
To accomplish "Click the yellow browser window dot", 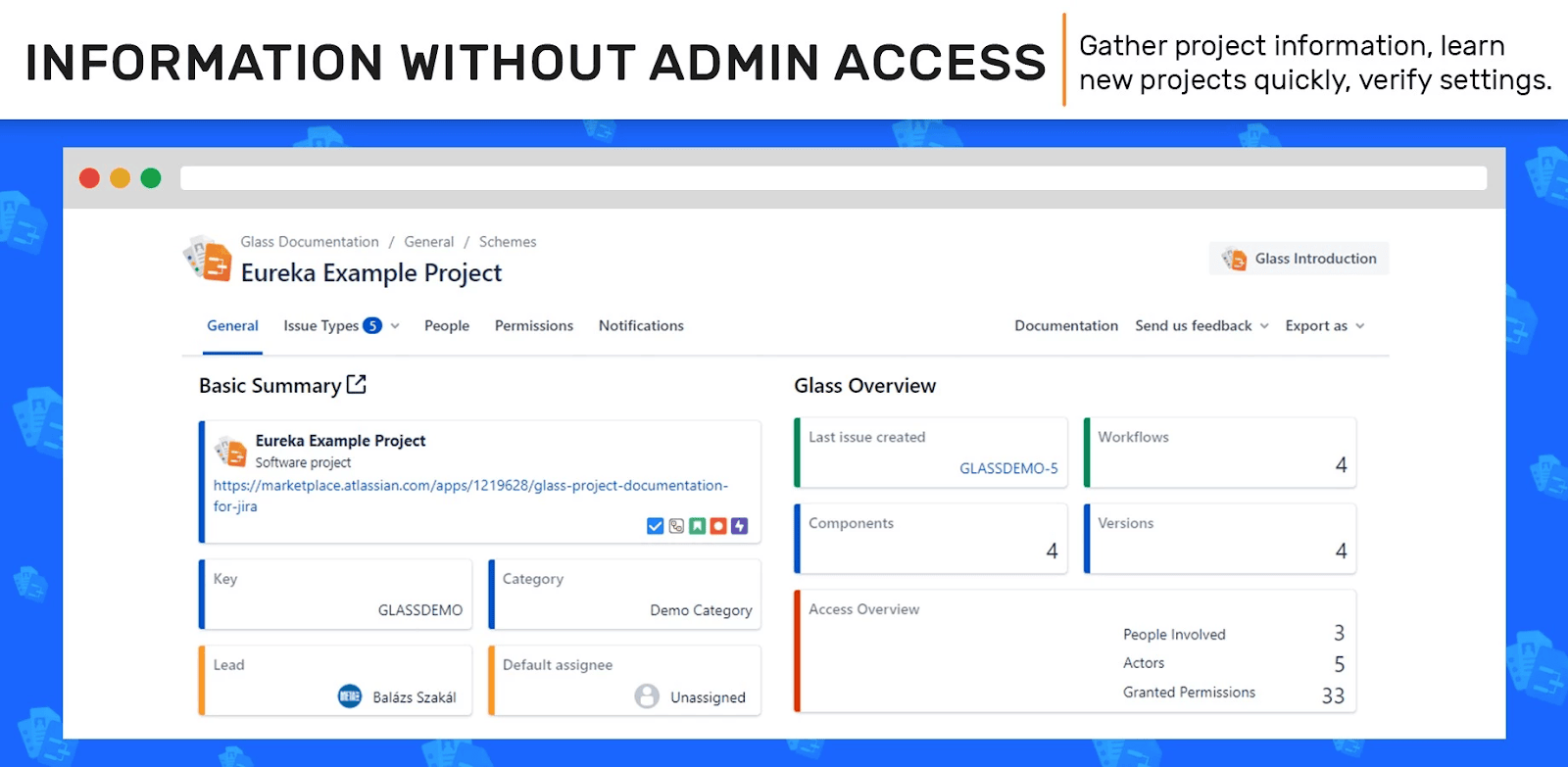I will (x=120, y=177).
